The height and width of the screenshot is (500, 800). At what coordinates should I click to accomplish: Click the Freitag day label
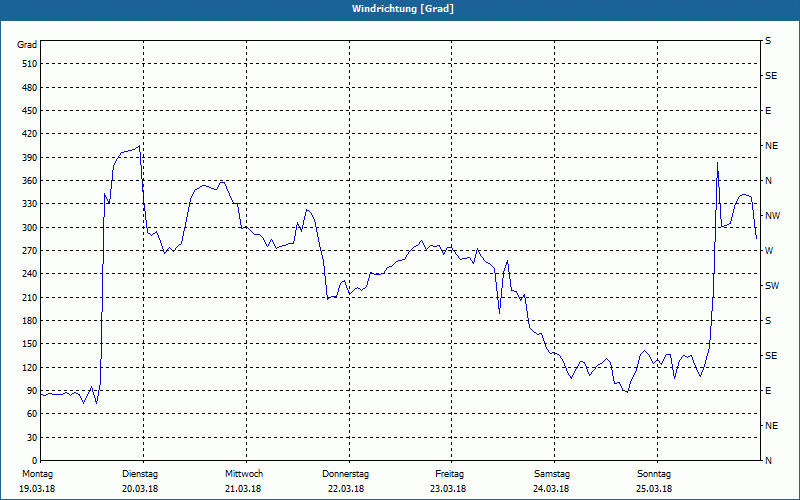449,474
